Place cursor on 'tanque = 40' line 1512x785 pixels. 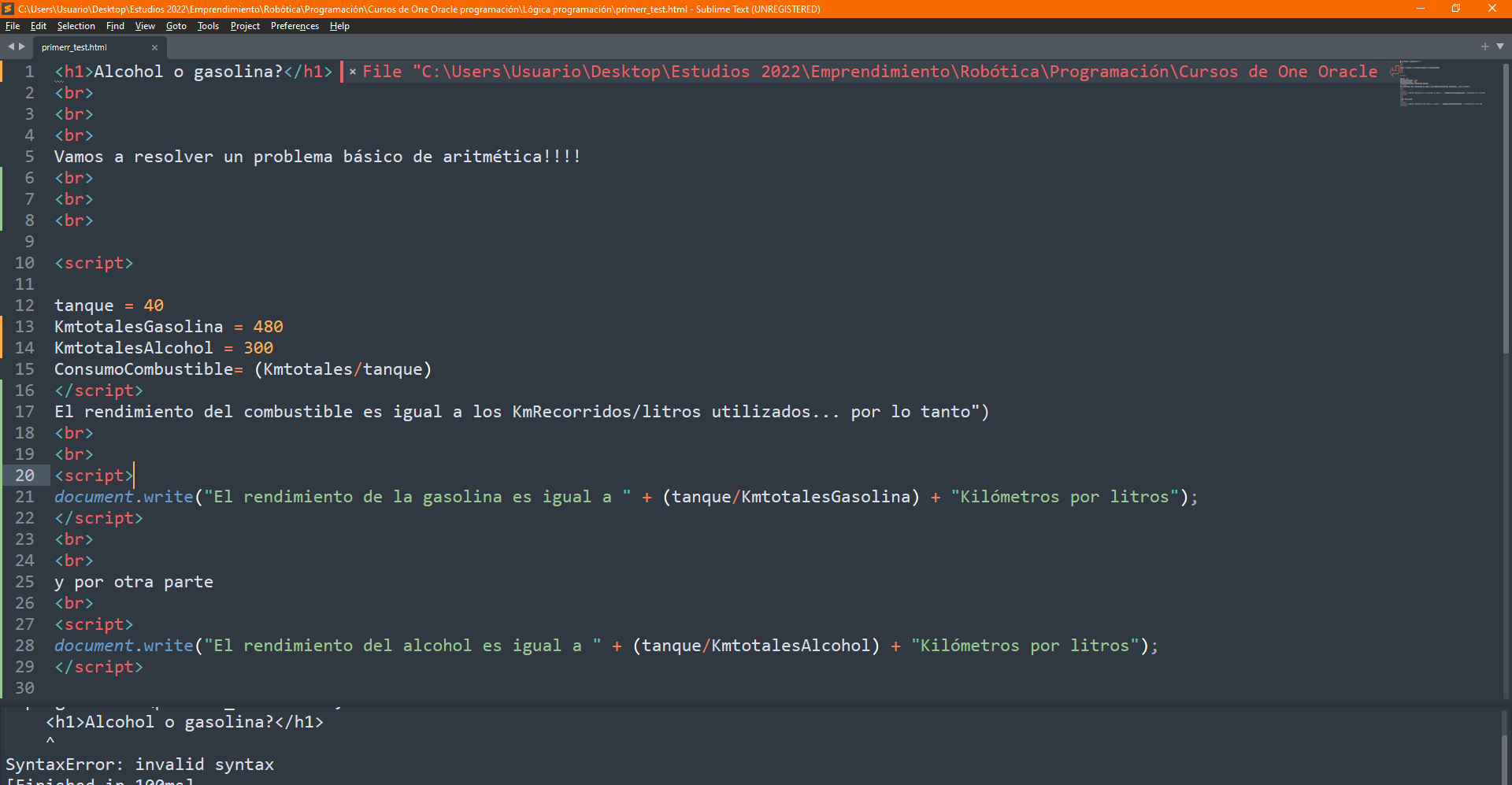109,305
